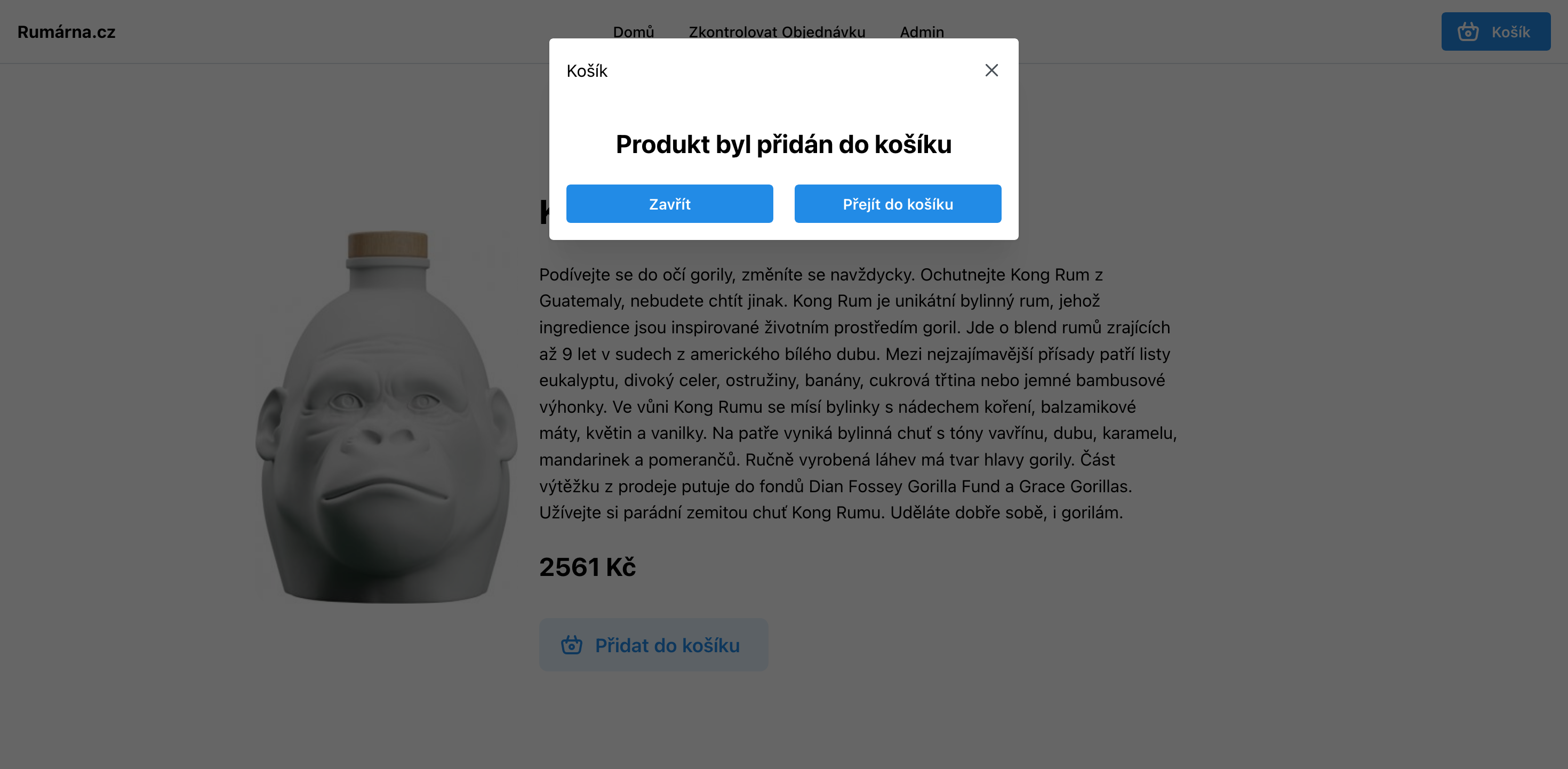Image resolution: width=1568 pixels, height=769 pixels.
Task: Open the Admin menu item
Action: pos(922,31)
